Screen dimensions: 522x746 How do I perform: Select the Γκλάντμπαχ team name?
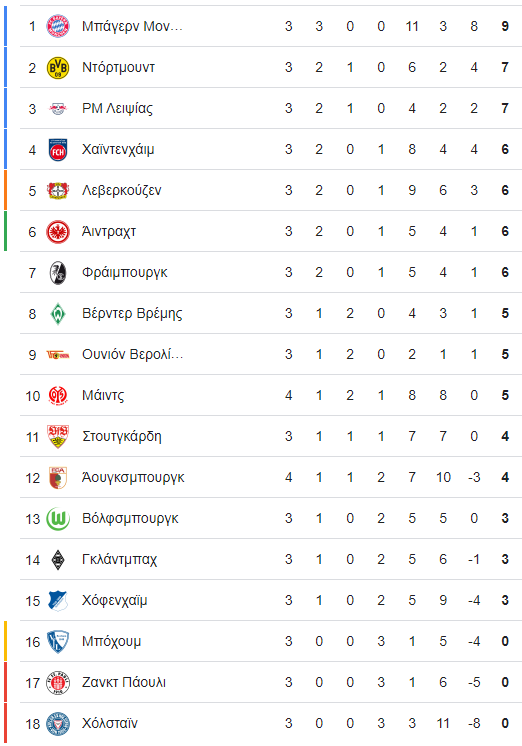tap(119, 560)
